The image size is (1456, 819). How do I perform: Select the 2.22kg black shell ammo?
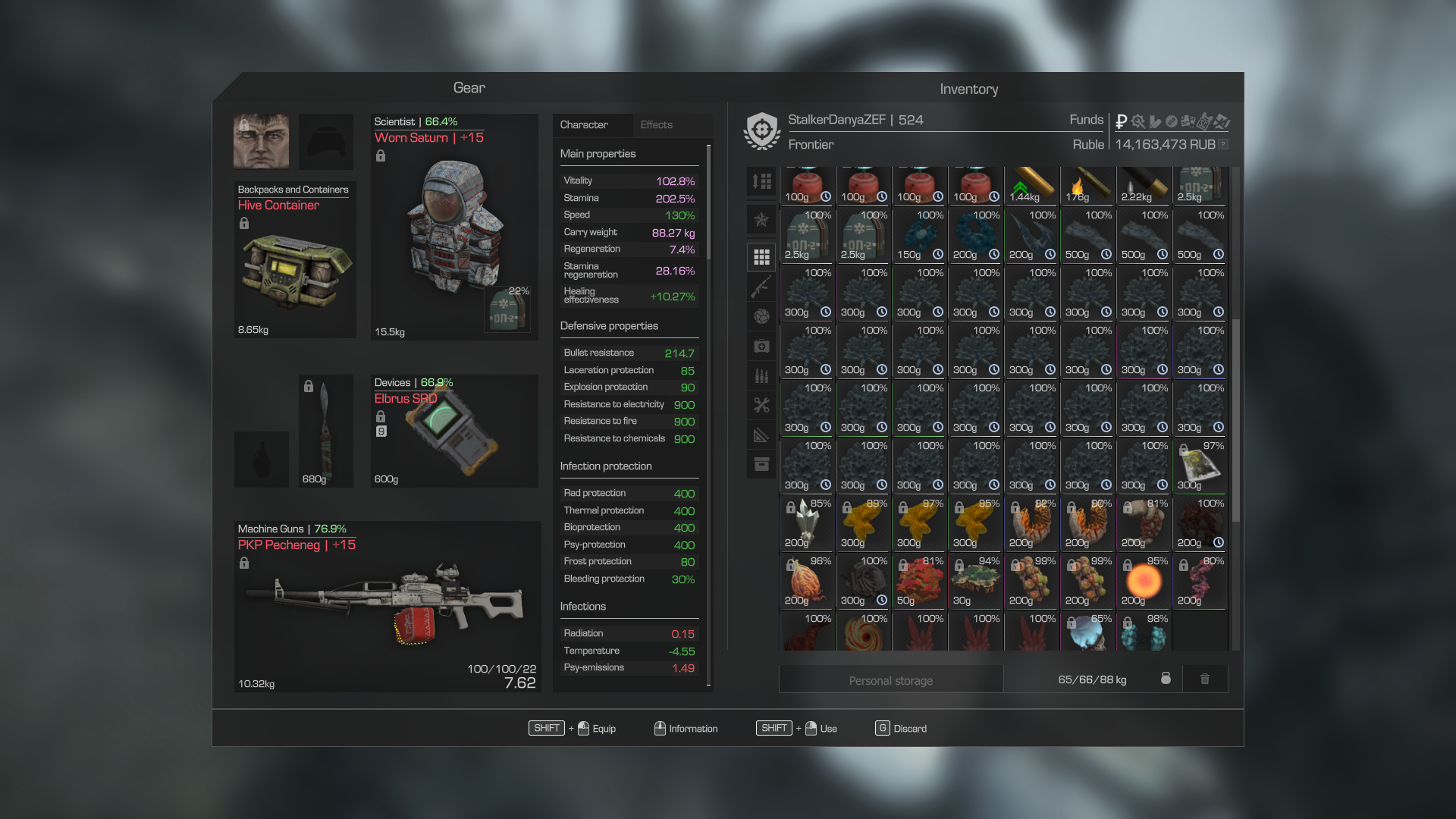1144,186
